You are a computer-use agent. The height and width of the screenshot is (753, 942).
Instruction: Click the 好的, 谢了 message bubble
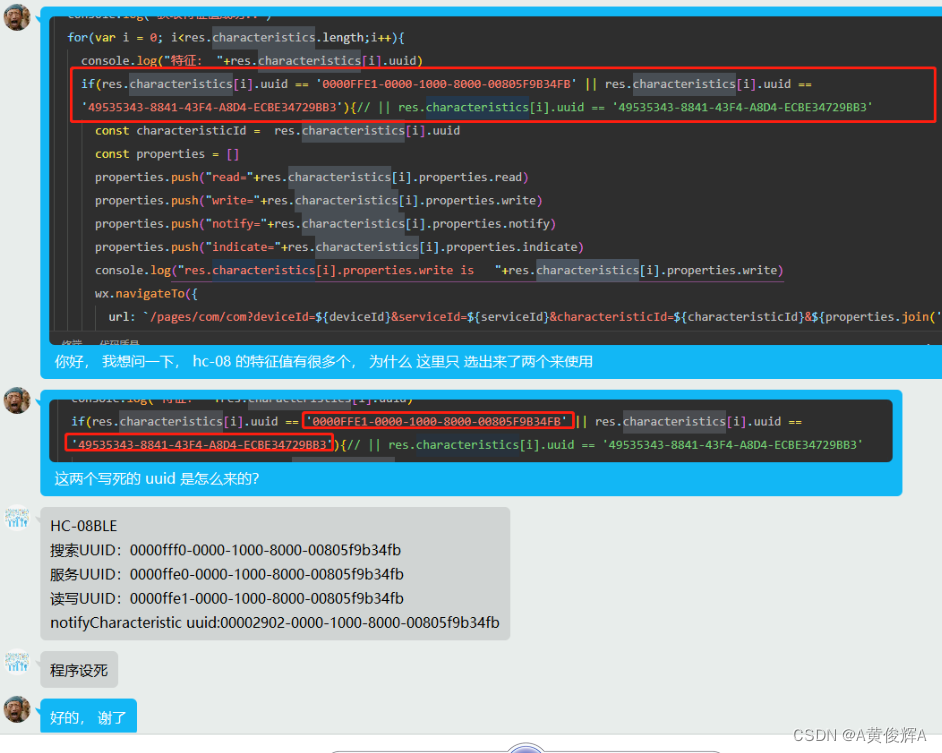pyautogui.click(x=88, y=716)
